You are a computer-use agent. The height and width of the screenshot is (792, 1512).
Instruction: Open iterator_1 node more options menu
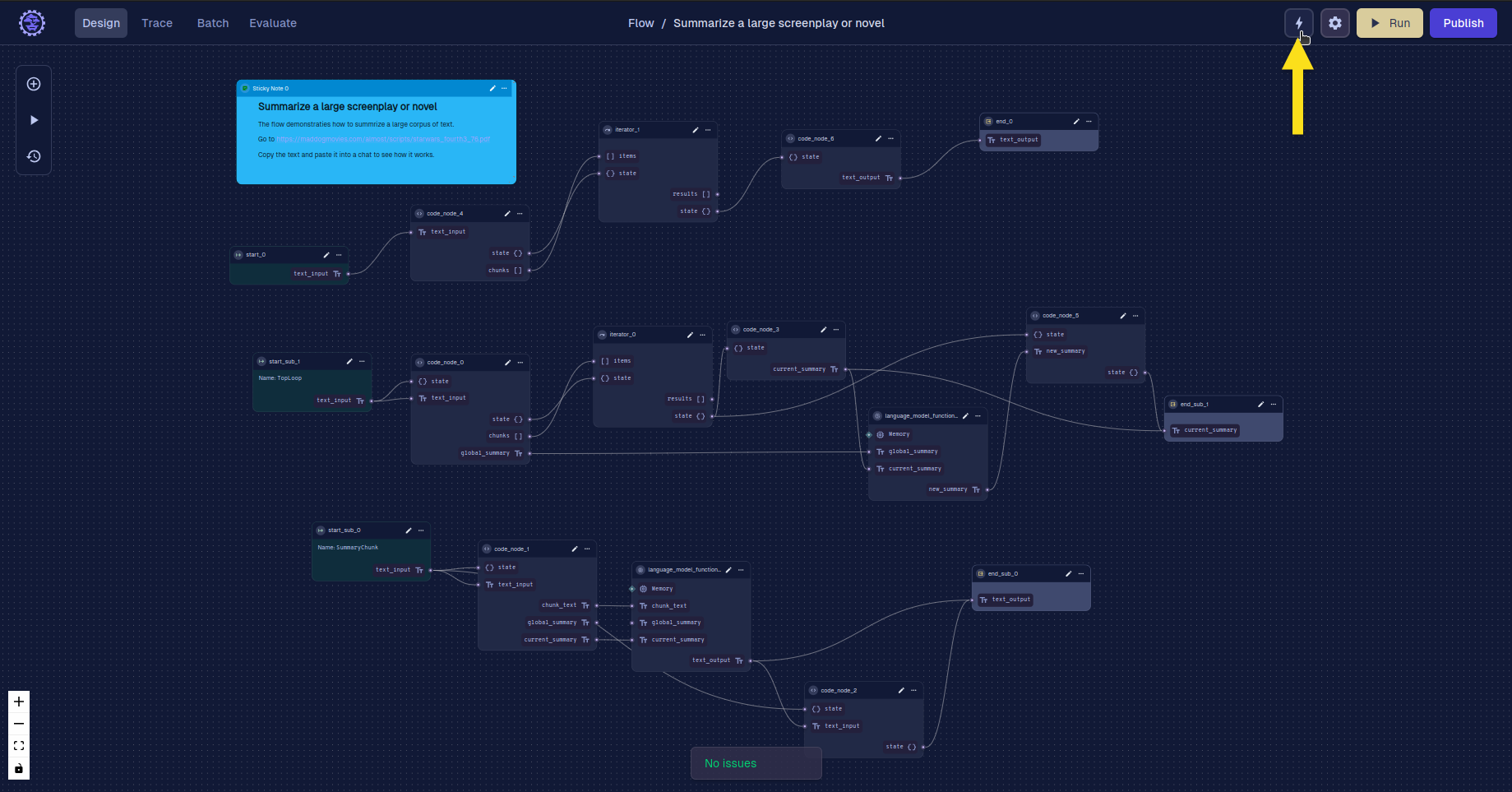(708, 130)
